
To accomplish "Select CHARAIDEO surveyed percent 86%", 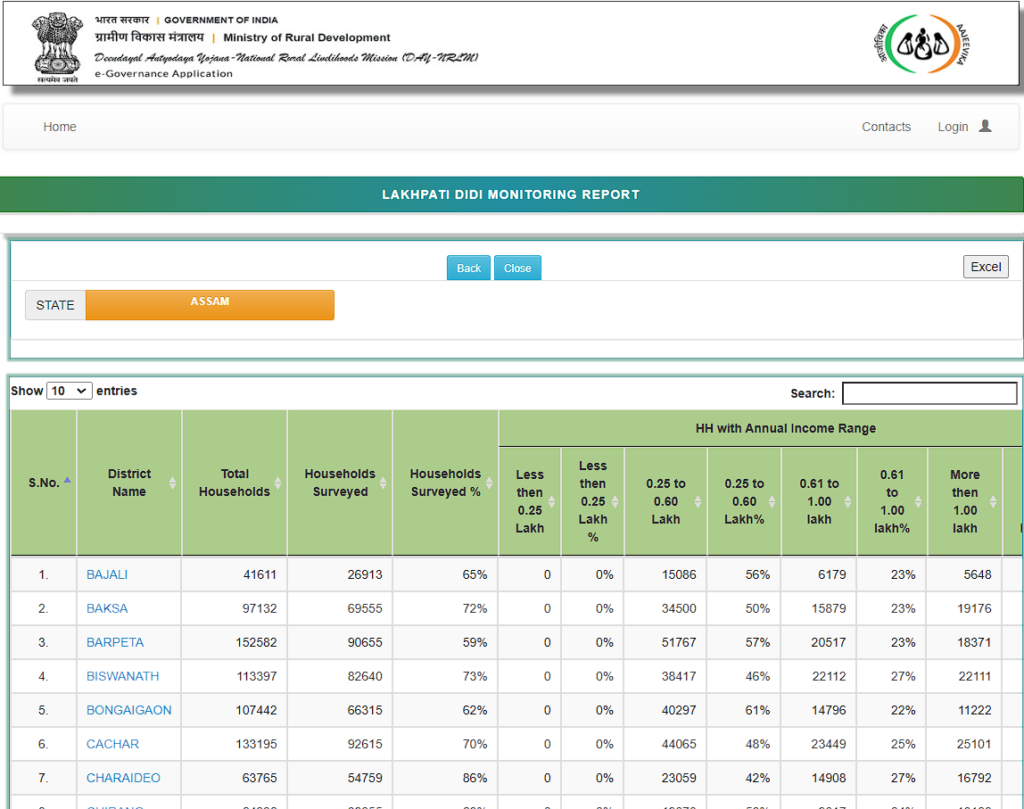I will tap(475, 778).
